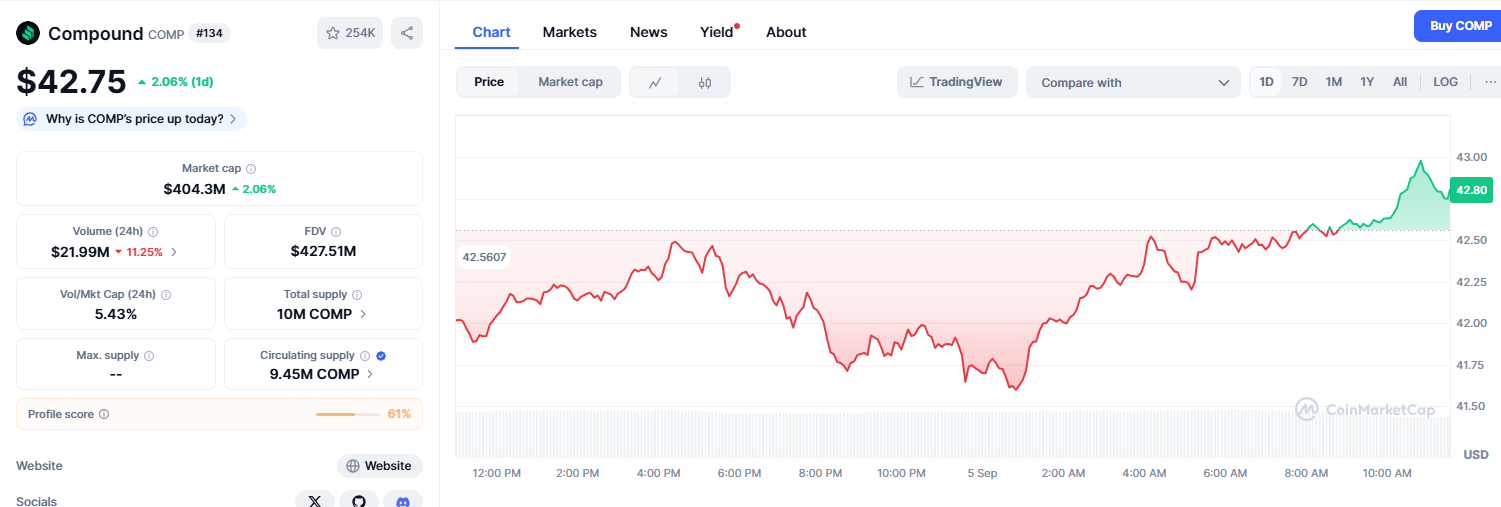Open Market cap info icon

coord(251,169)
